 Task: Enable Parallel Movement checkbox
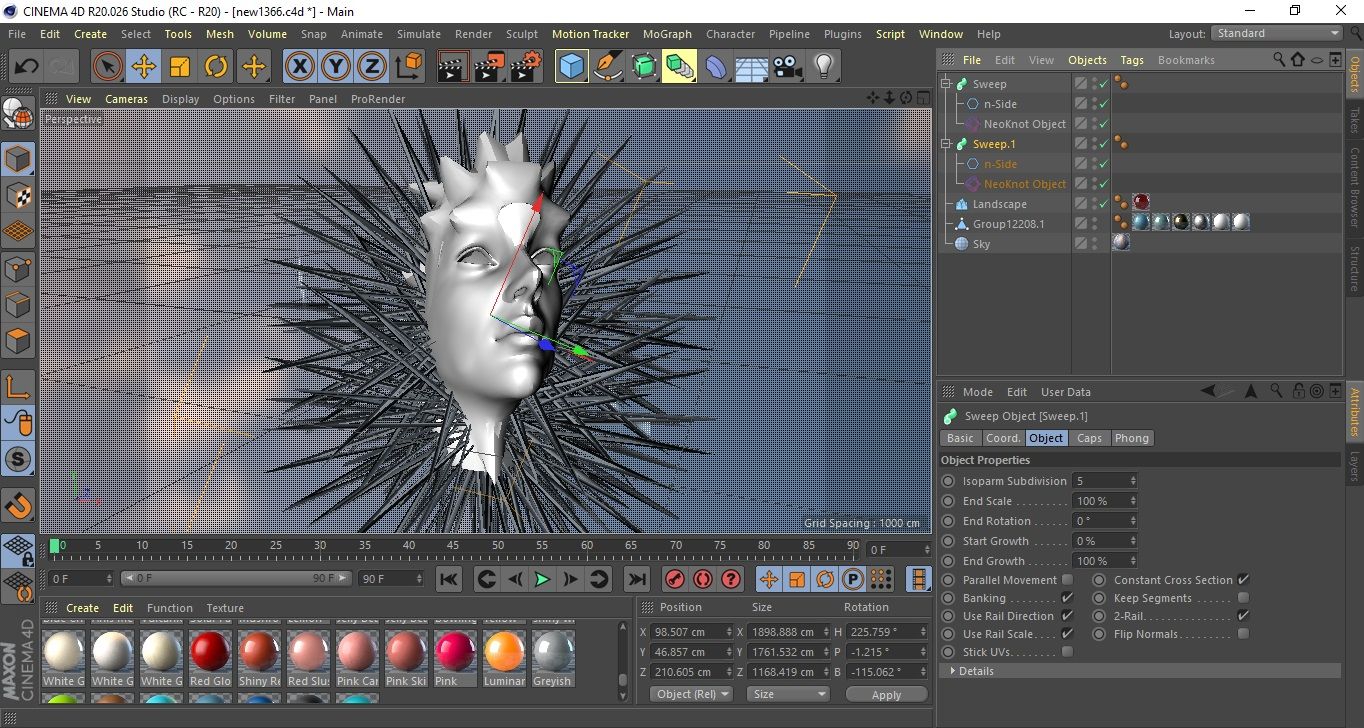click(1067, 580)
